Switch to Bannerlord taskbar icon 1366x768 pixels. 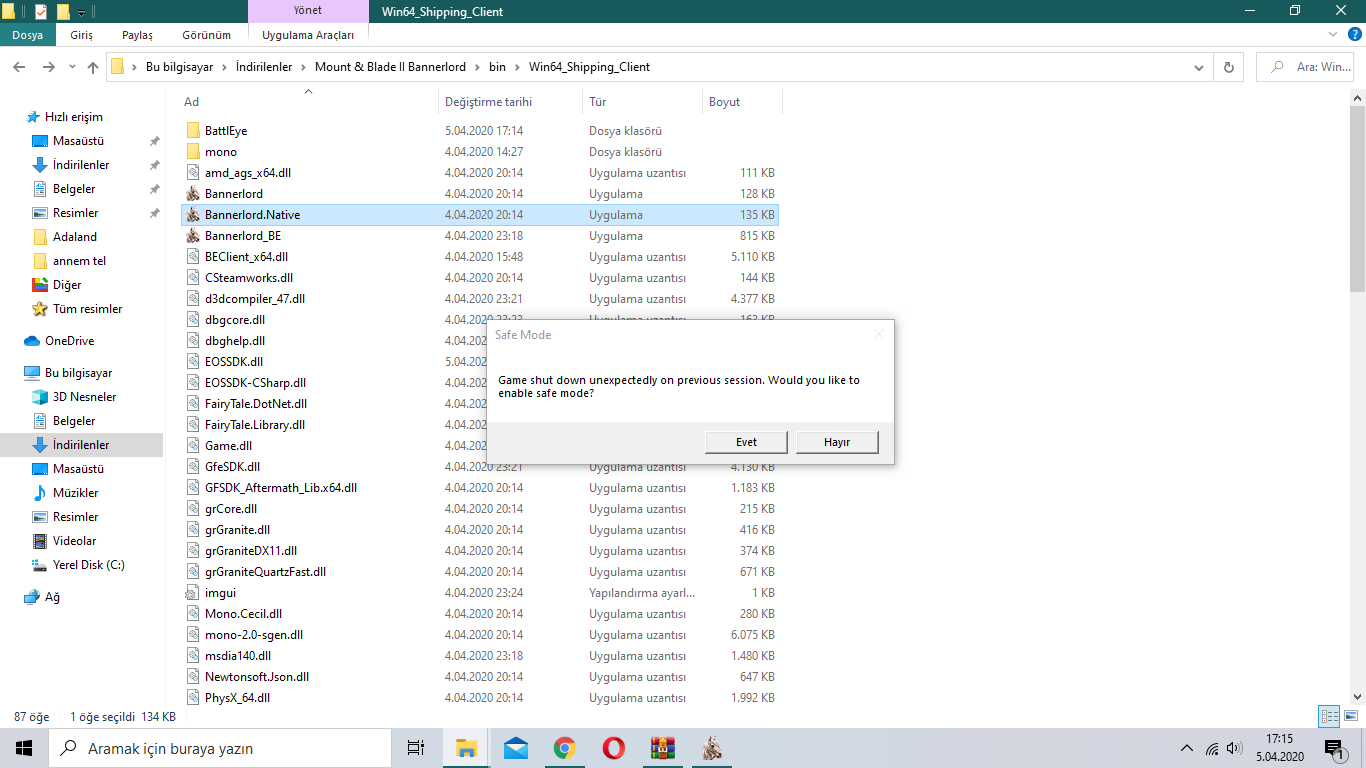pyautogui.click(x=711, y=748)
